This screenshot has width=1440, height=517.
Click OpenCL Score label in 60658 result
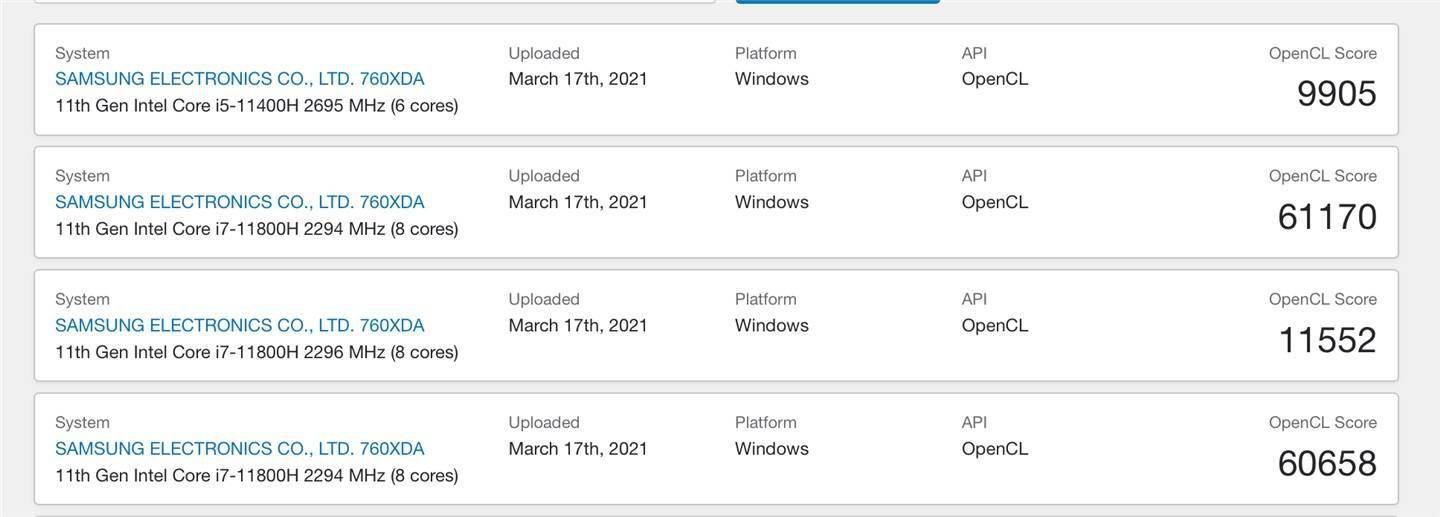pos(1323,422)
